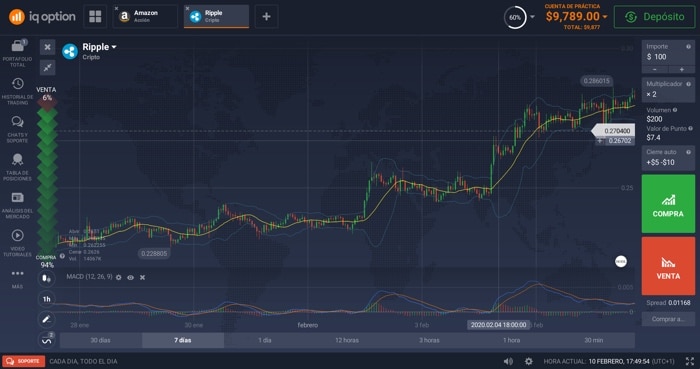This screenshot has width=700, height=369.
Task: Click the IQ Option logo
Action: pyautogui.click(x=42, y=17)
